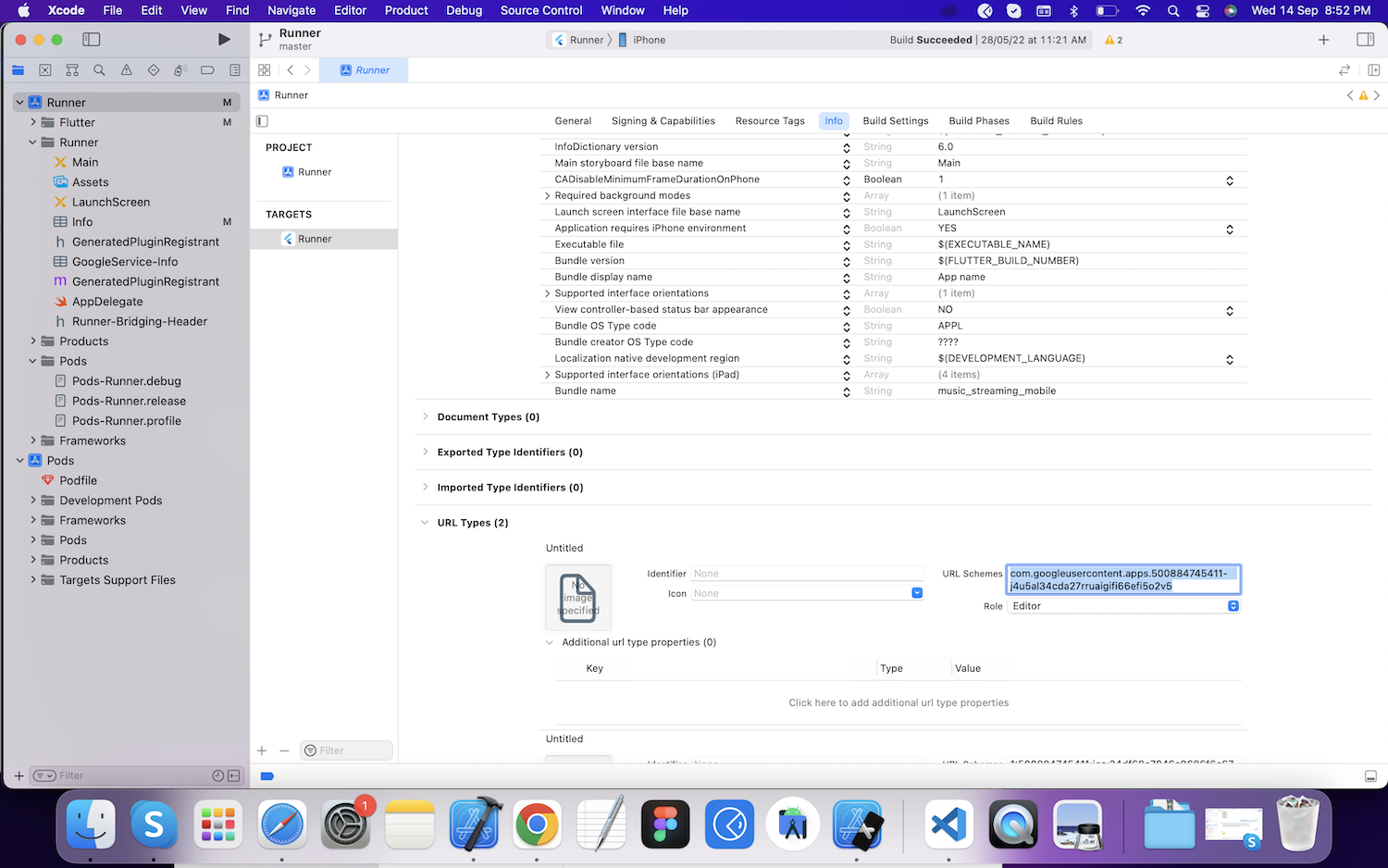Expand the Required background modes row
The image size is (1388, 868).
(547, 196)
